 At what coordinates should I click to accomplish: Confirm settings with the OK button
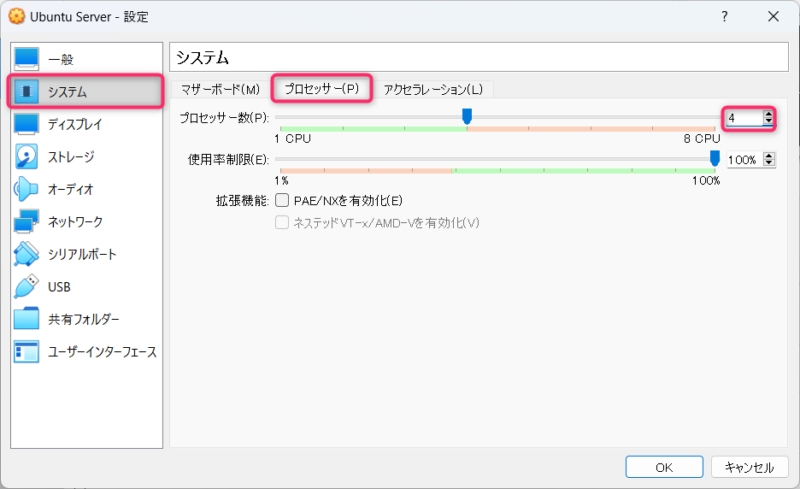[x=664, y=467]
